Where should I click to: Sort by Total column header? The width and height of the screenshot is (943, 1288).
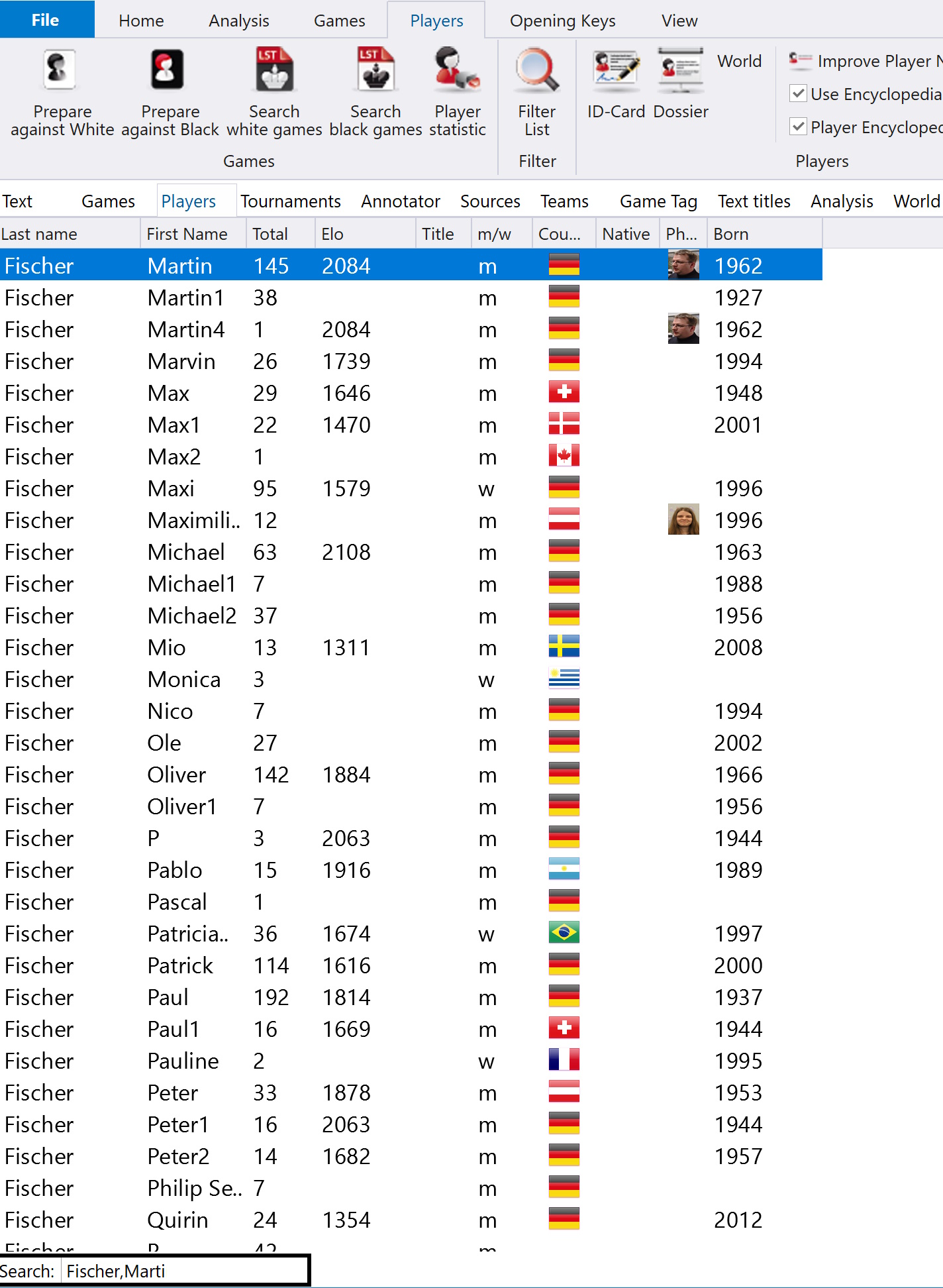[281, 234]
